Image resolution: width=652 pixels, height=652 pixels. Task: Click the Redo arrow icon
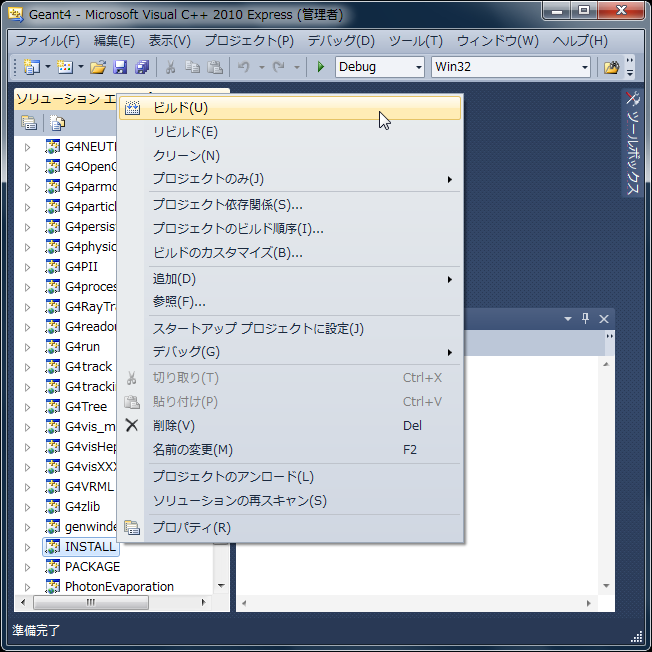point(279,67)
